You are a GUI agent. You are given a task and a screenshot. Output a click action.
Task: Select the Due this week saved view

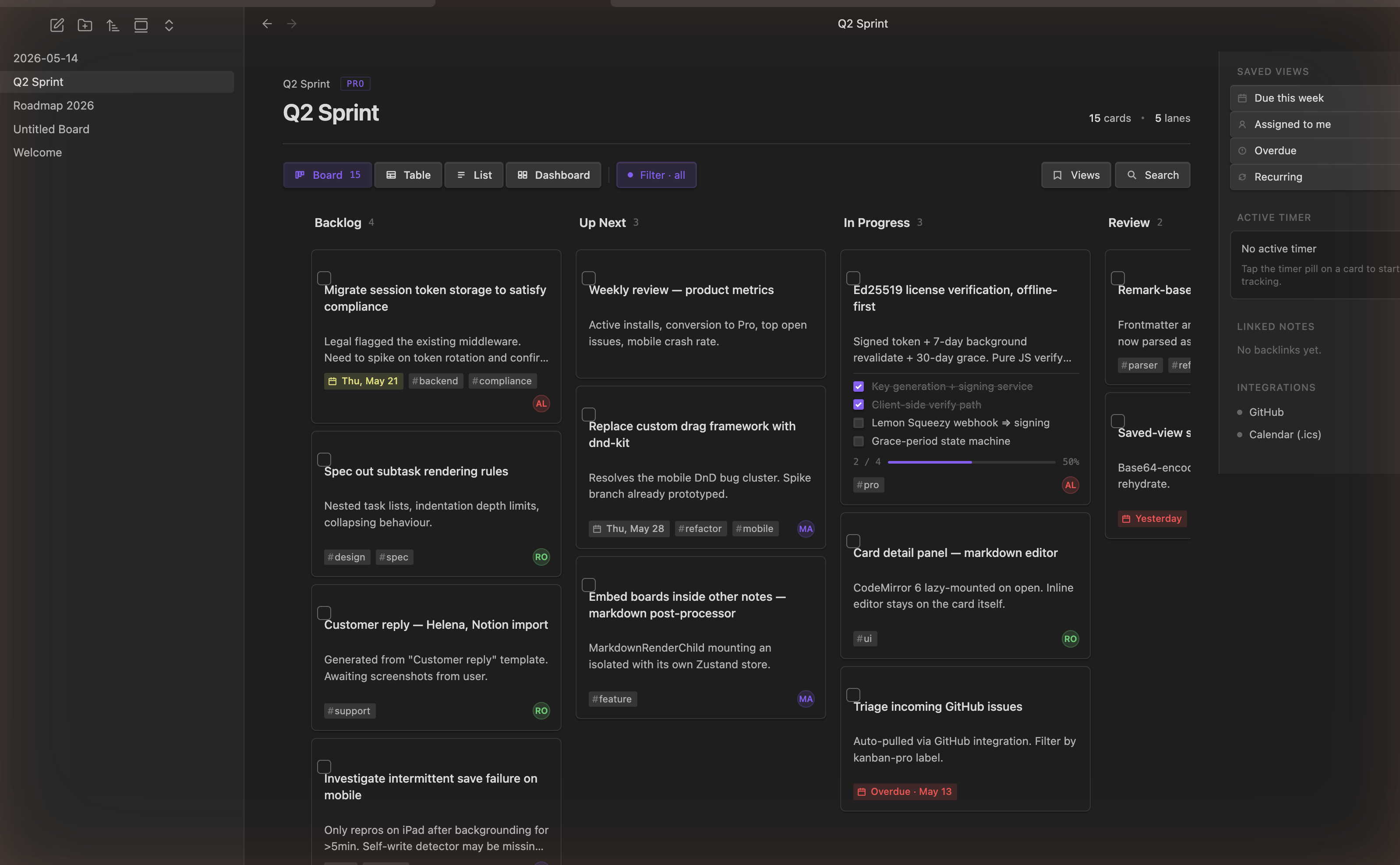pos(1315,98)
